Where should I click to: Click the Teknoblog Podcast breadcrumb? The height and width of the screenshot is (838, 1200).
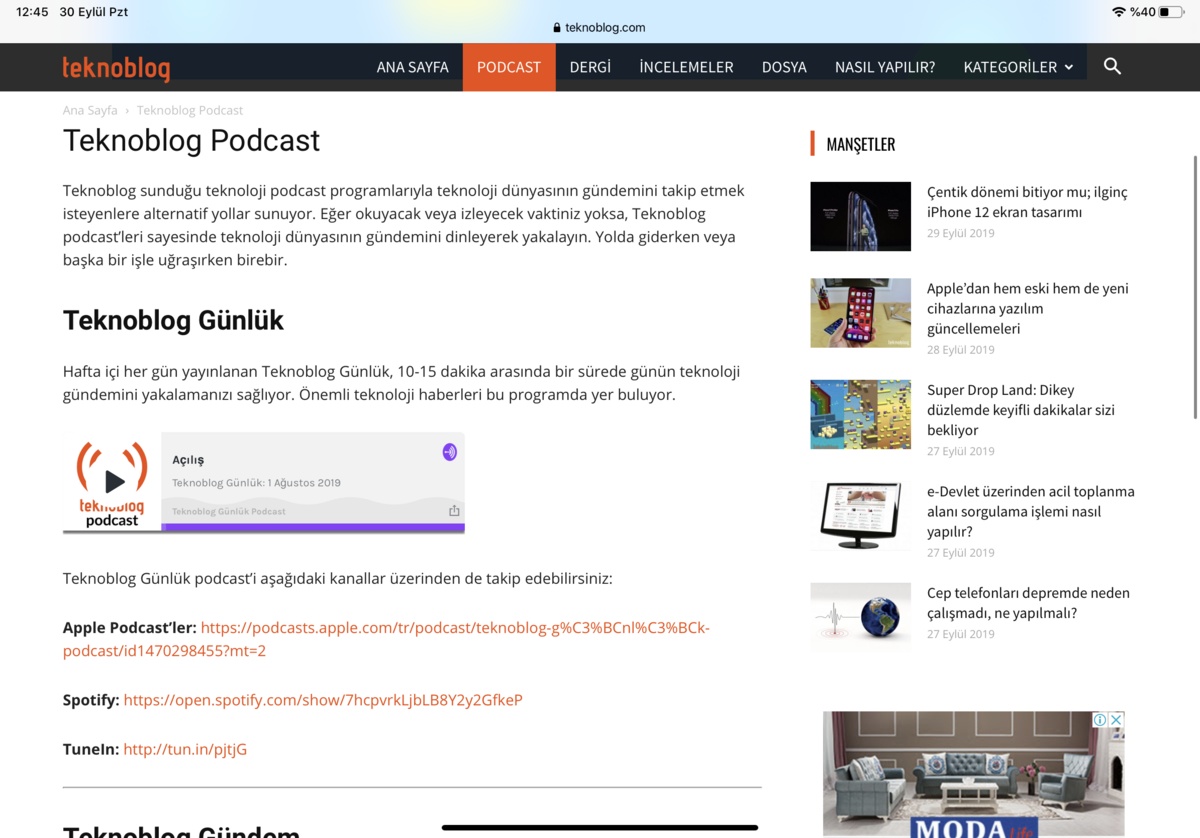pos(190,110)
